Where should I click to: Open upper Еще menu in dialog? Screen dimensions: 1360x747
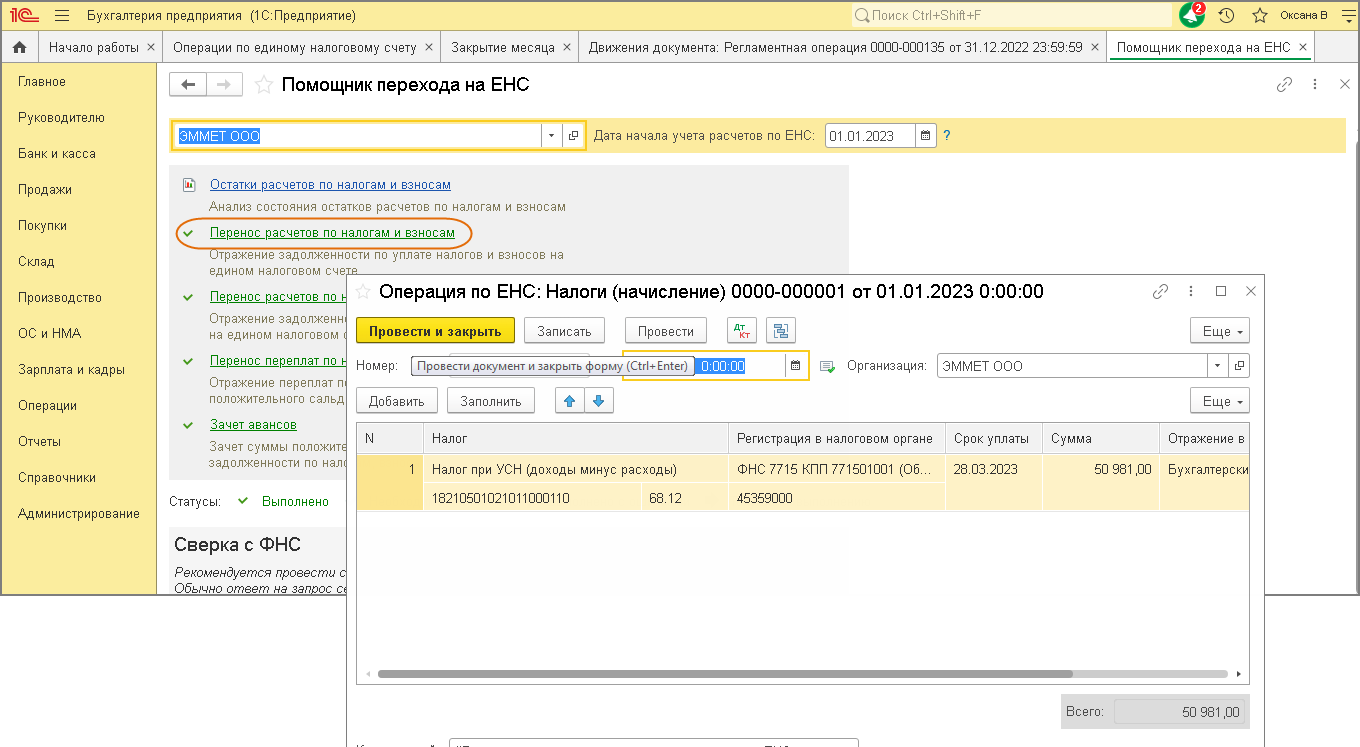tap(1219, 331)
